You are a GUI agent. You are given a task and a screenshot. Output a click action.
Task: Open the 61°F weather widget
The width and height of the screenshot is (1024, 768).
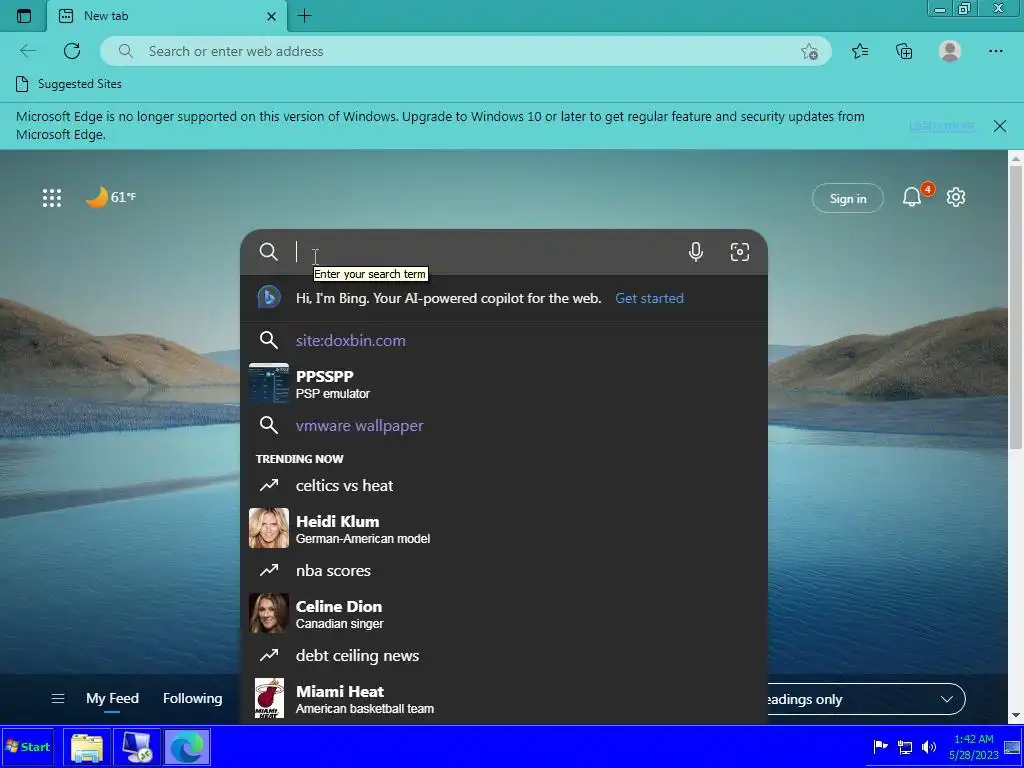[x=111, y=197]
